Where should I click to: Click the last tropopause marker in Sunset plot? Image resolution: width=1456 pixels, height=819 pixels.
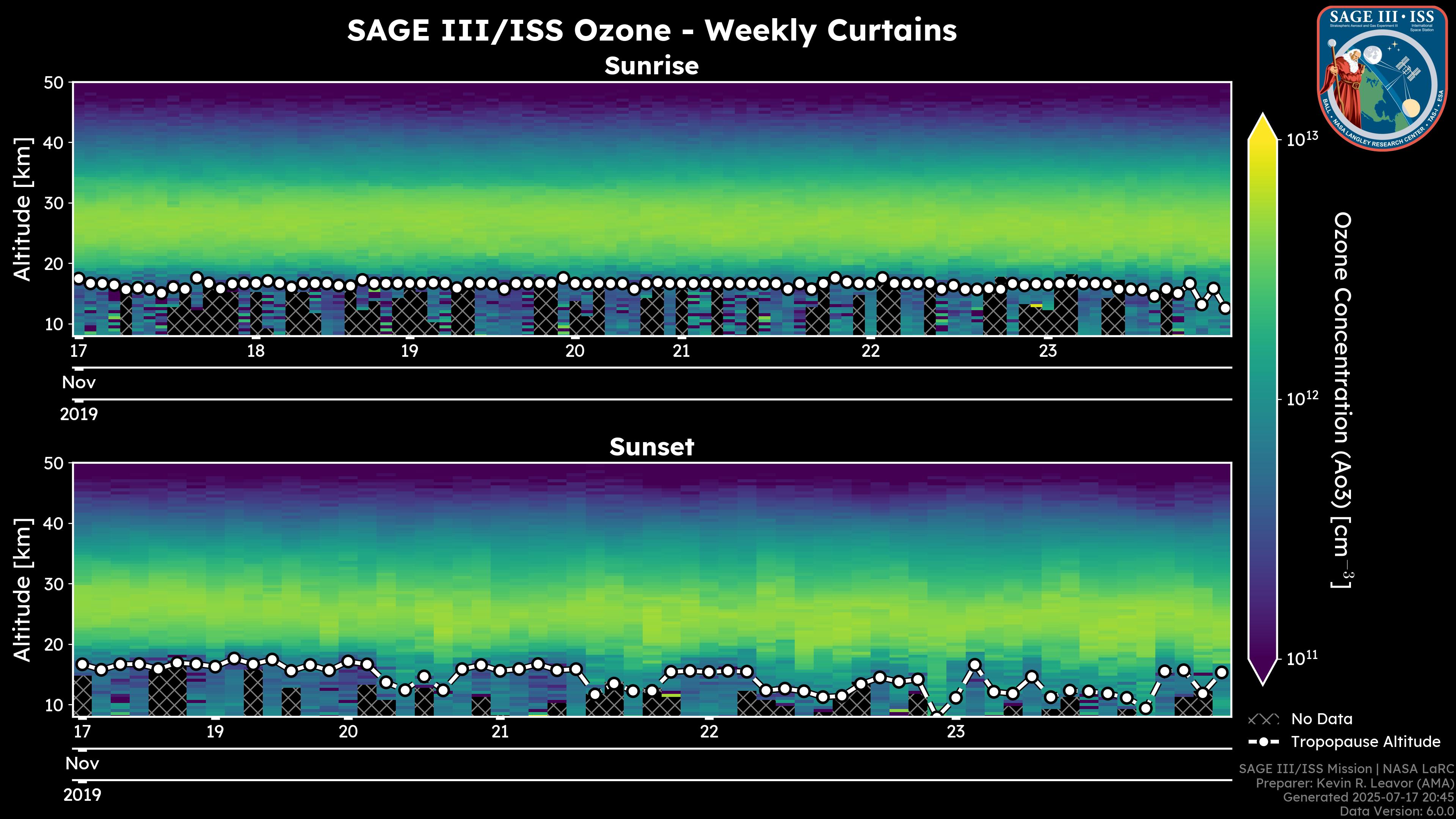click(1221, 672)
